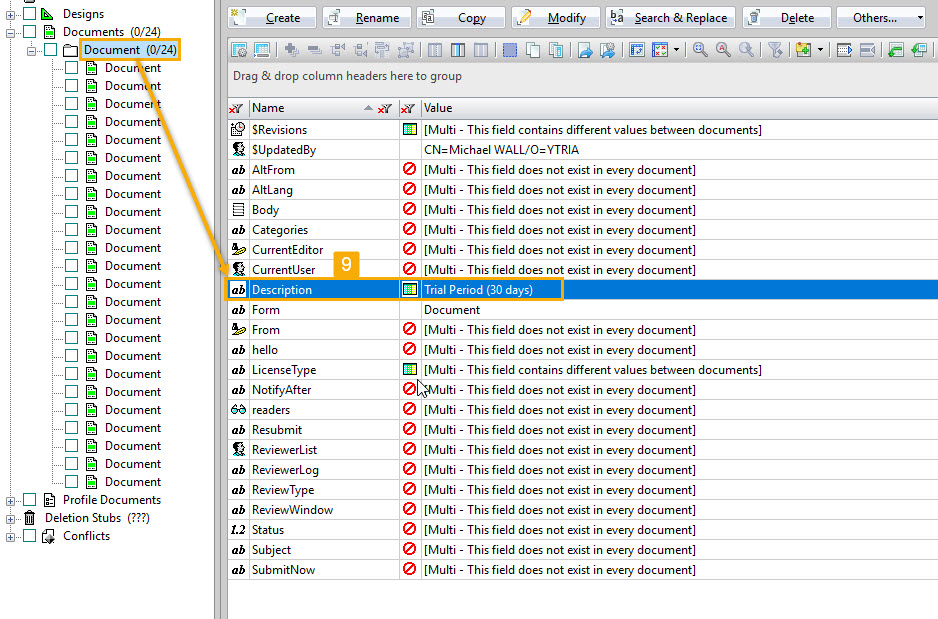Expand the Designs tree node
The height and width of the screenshot is (619, 938).
[8, 13]
